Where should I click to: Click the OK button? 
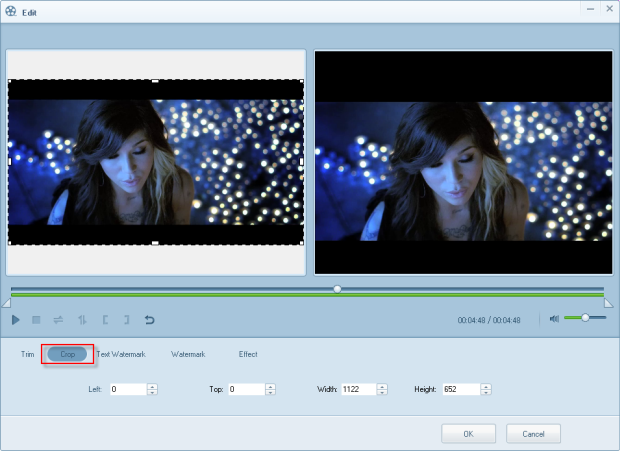[468, 434]
